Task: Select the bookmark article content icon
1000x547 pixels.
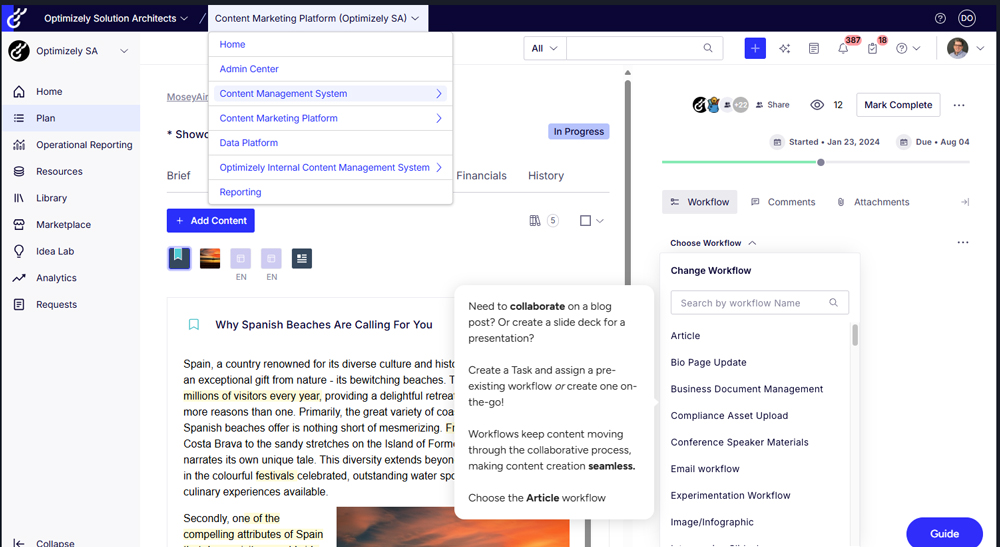Action: [179, 258]
